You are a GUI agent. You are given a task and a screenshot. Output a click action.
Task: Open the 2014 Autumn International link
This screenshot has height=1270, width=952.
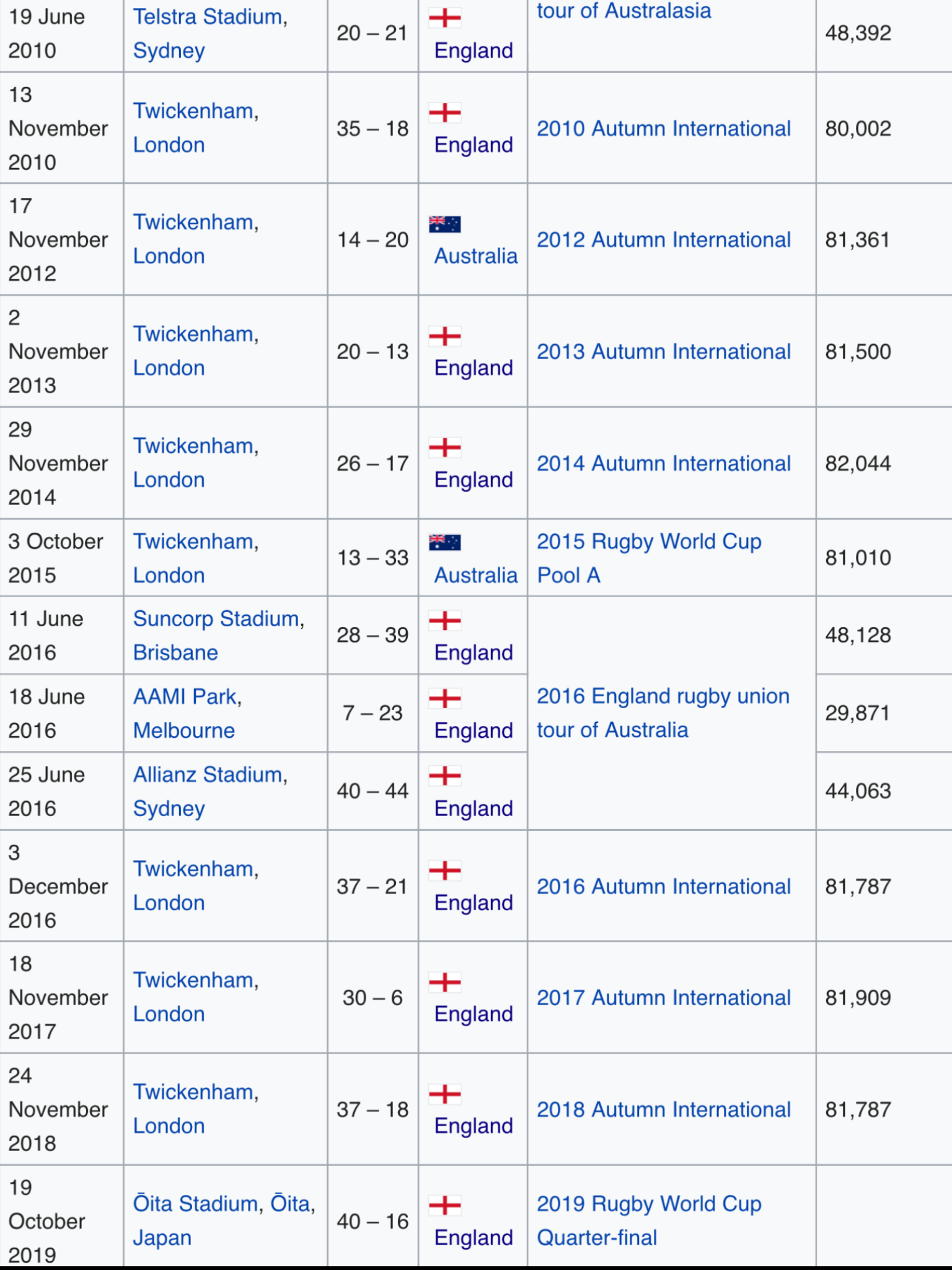coord(664,463)
